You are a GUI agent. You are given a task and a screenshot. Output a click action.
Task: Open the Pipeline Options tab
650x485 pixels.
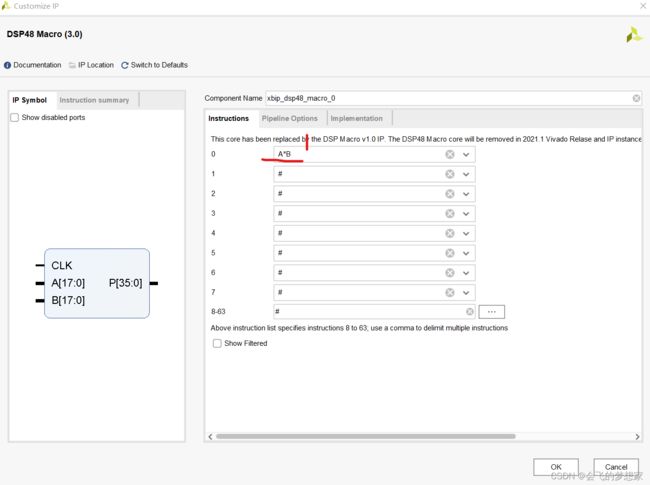click(290, 119)
